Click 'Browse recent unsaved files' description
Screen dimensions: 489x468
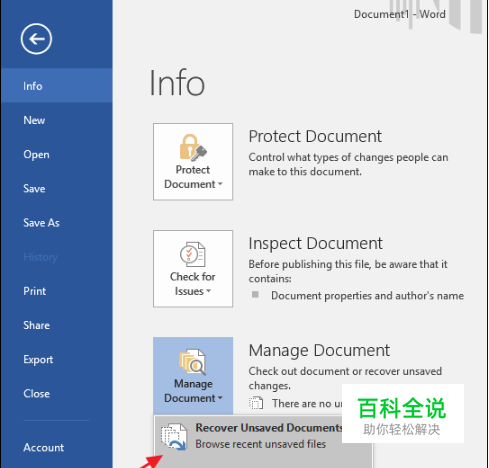261,444
